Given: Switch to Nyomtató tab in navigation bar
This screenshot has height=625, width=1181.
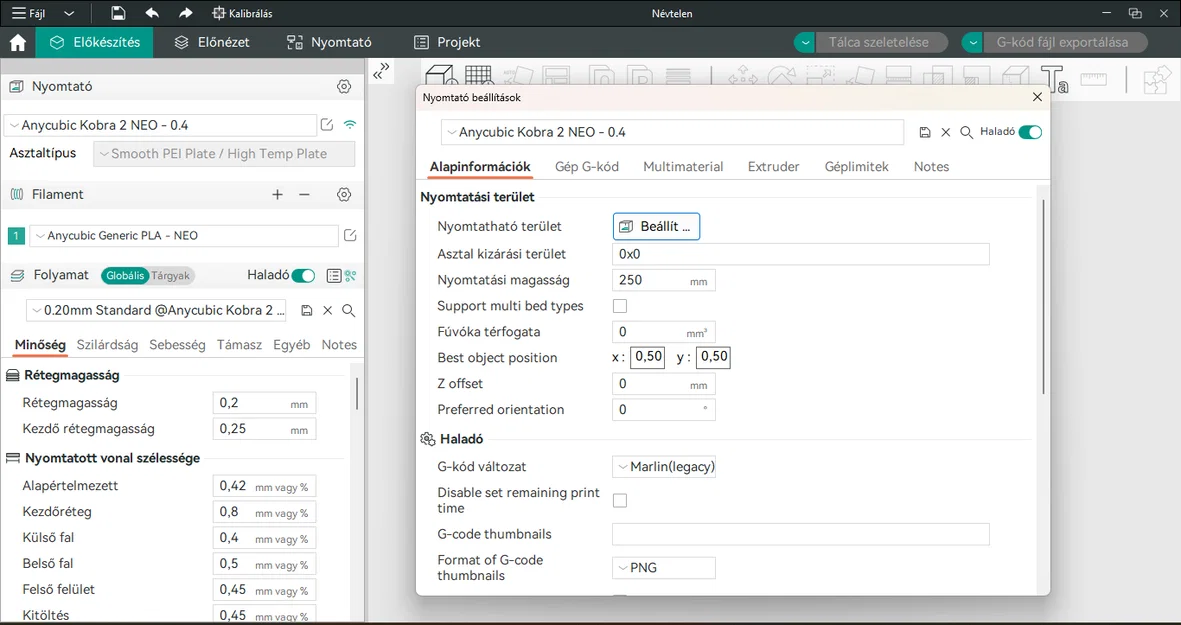Looking at the screenshot, I should point(329,43).
